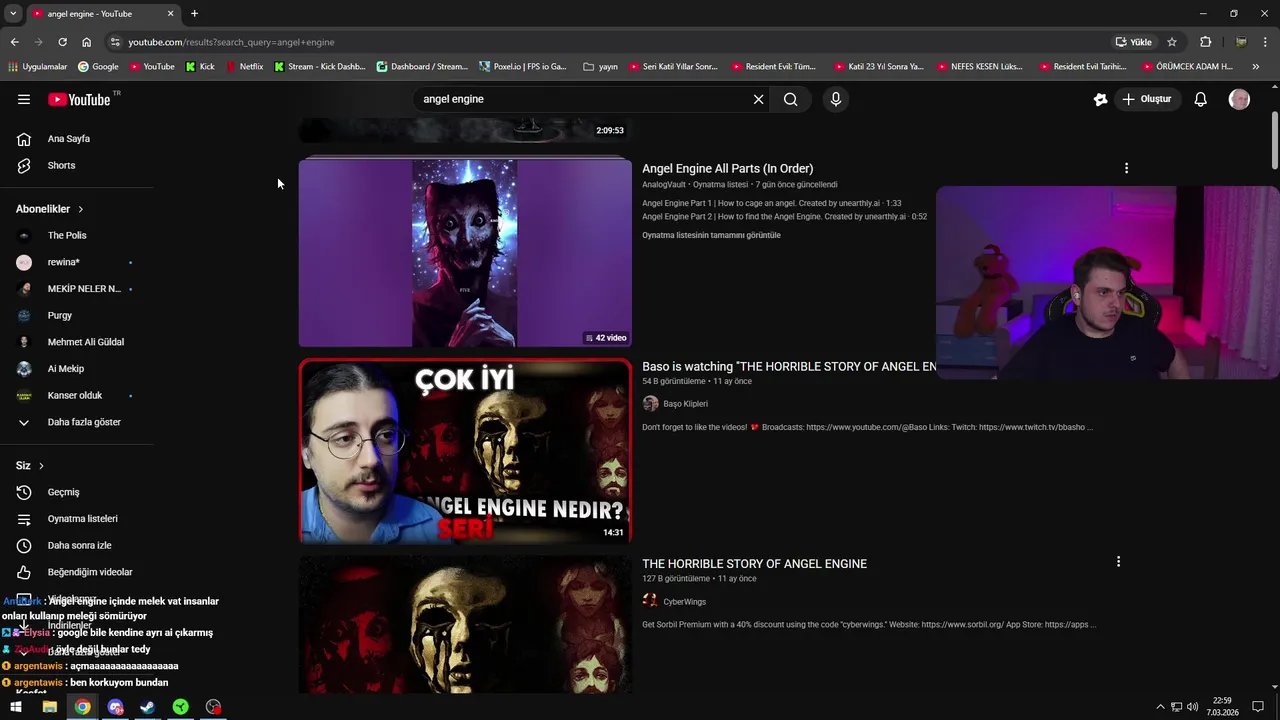
Task: Reload the page in Chrome
Action: [62, 42]
